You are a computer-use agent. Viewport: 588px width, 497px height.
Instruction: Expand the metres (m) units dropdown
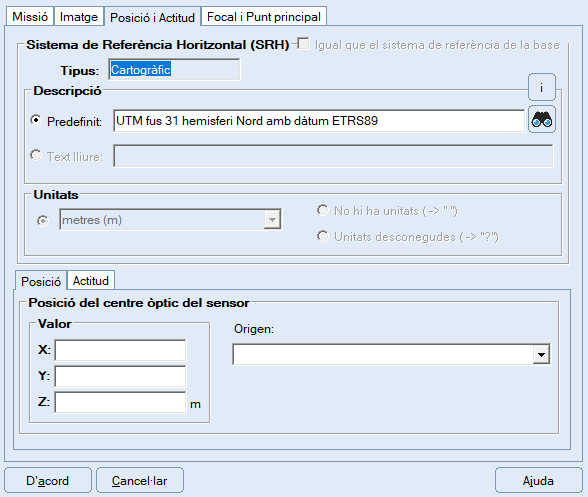tap(272, 220)
